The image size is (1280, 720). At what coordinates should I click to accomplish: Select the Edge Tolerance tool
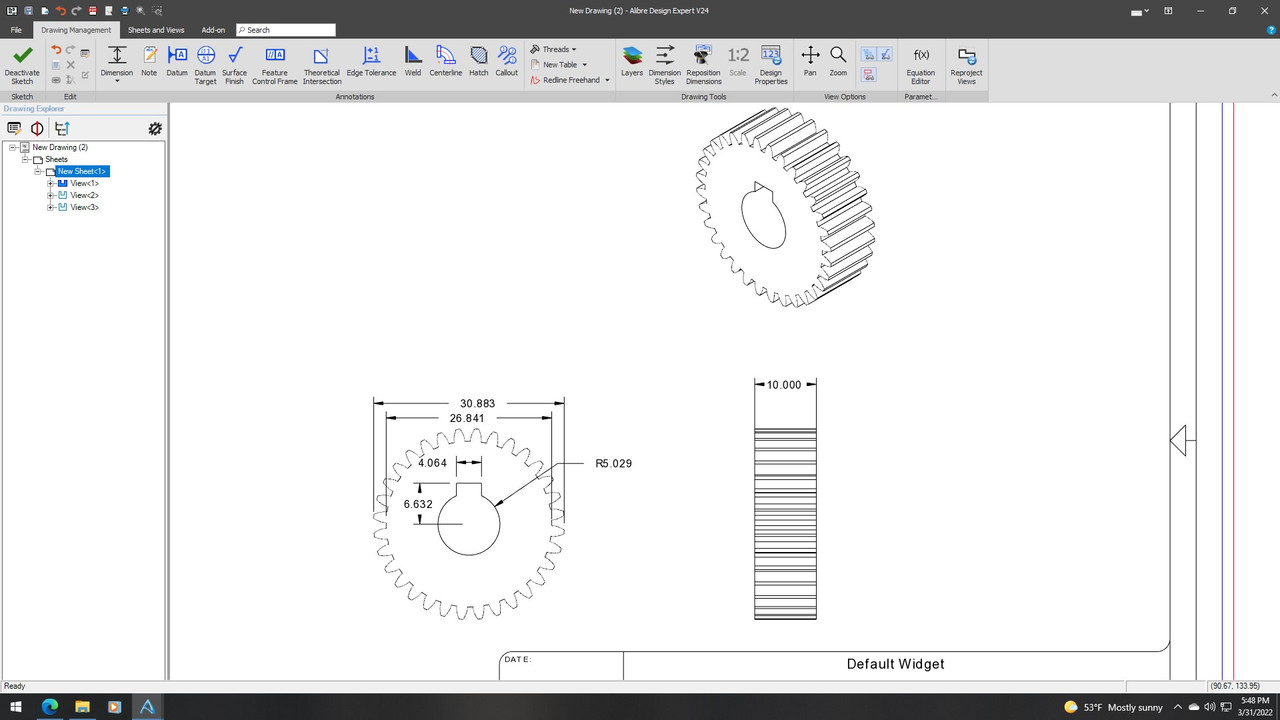pyautogui.click(x=370, y=62)
